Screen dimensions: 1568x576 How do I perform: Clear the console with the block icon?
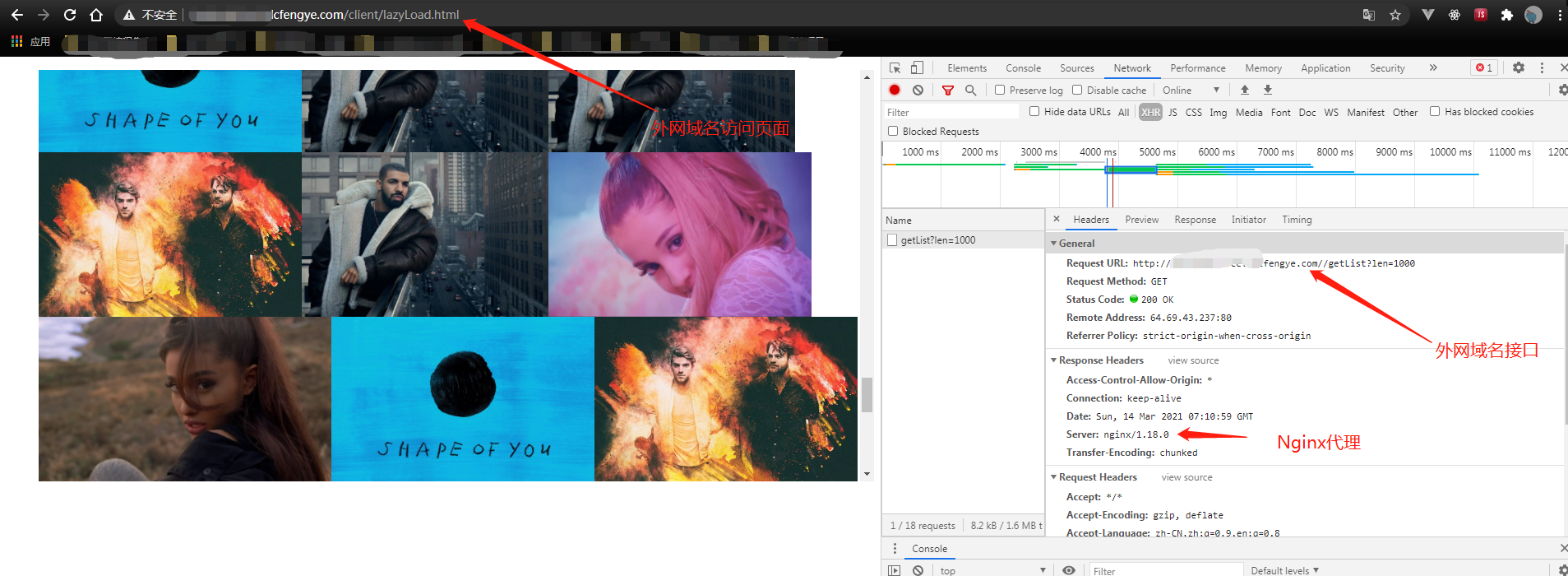coord(918,570)
